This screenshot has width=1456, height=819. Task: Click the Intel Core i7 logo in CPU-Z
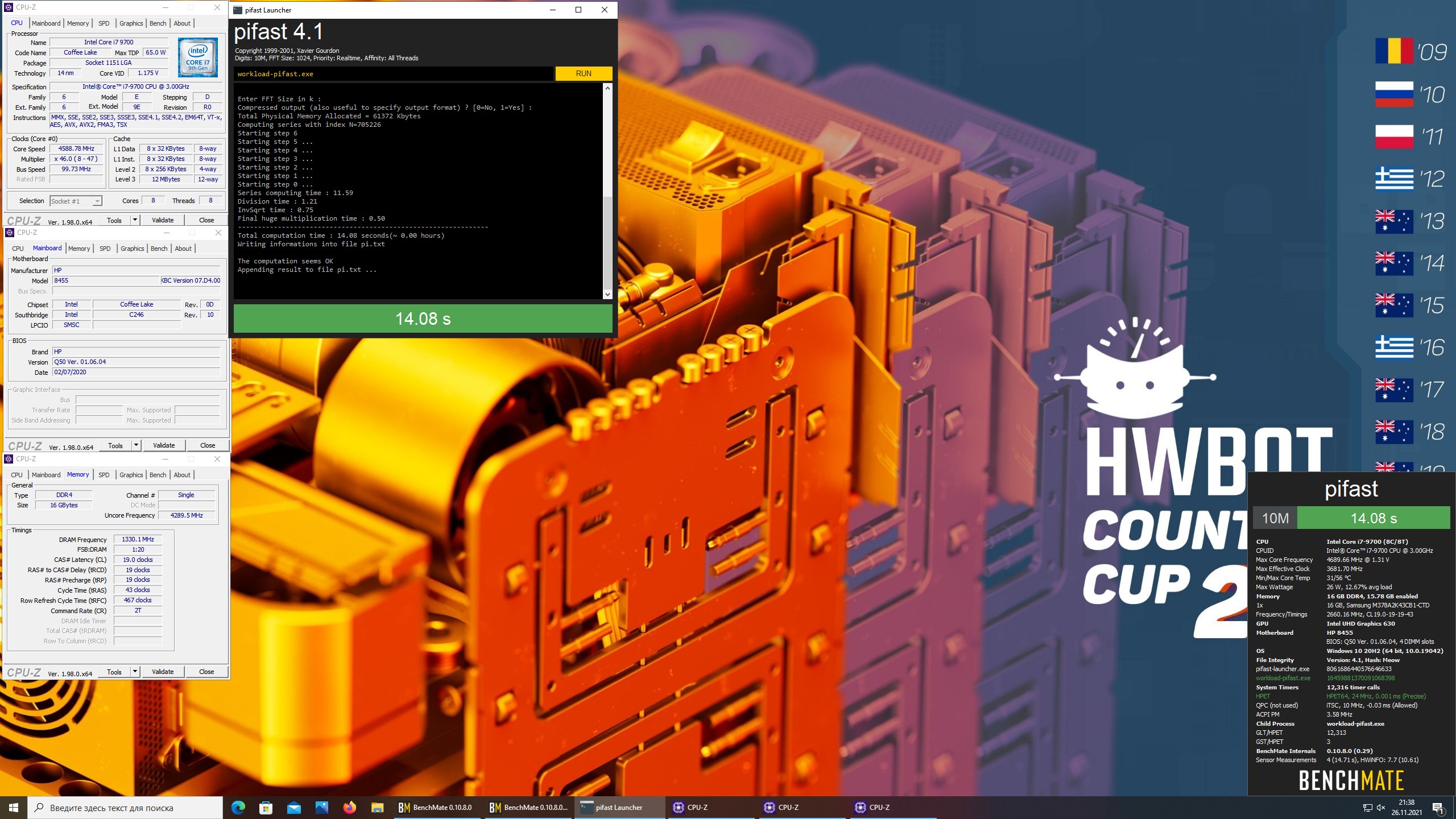pos(197,57)
